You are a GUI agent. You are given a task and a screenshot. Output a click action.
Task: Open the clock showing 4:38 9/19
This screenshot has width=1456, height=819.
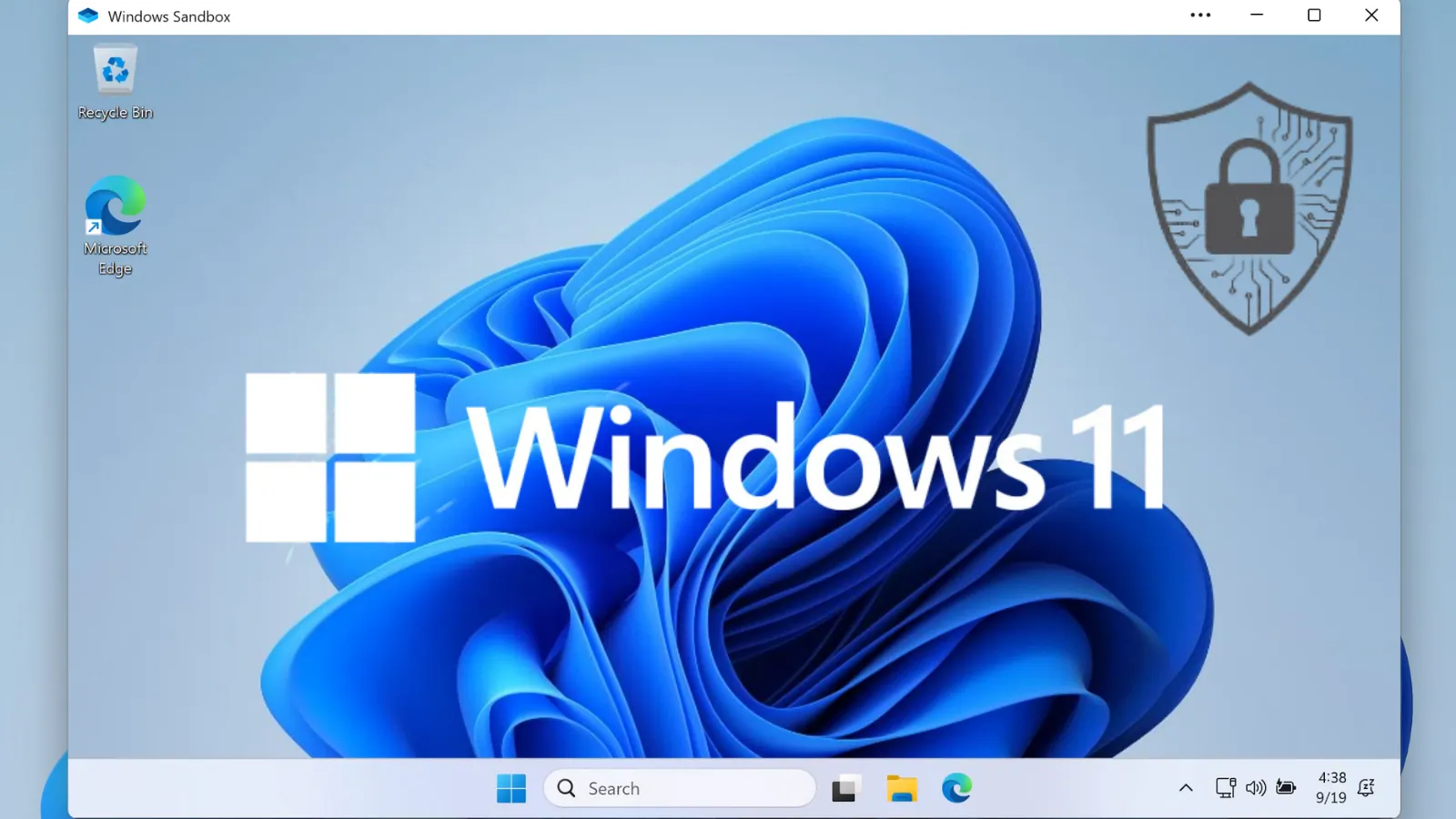(1331, 788)
